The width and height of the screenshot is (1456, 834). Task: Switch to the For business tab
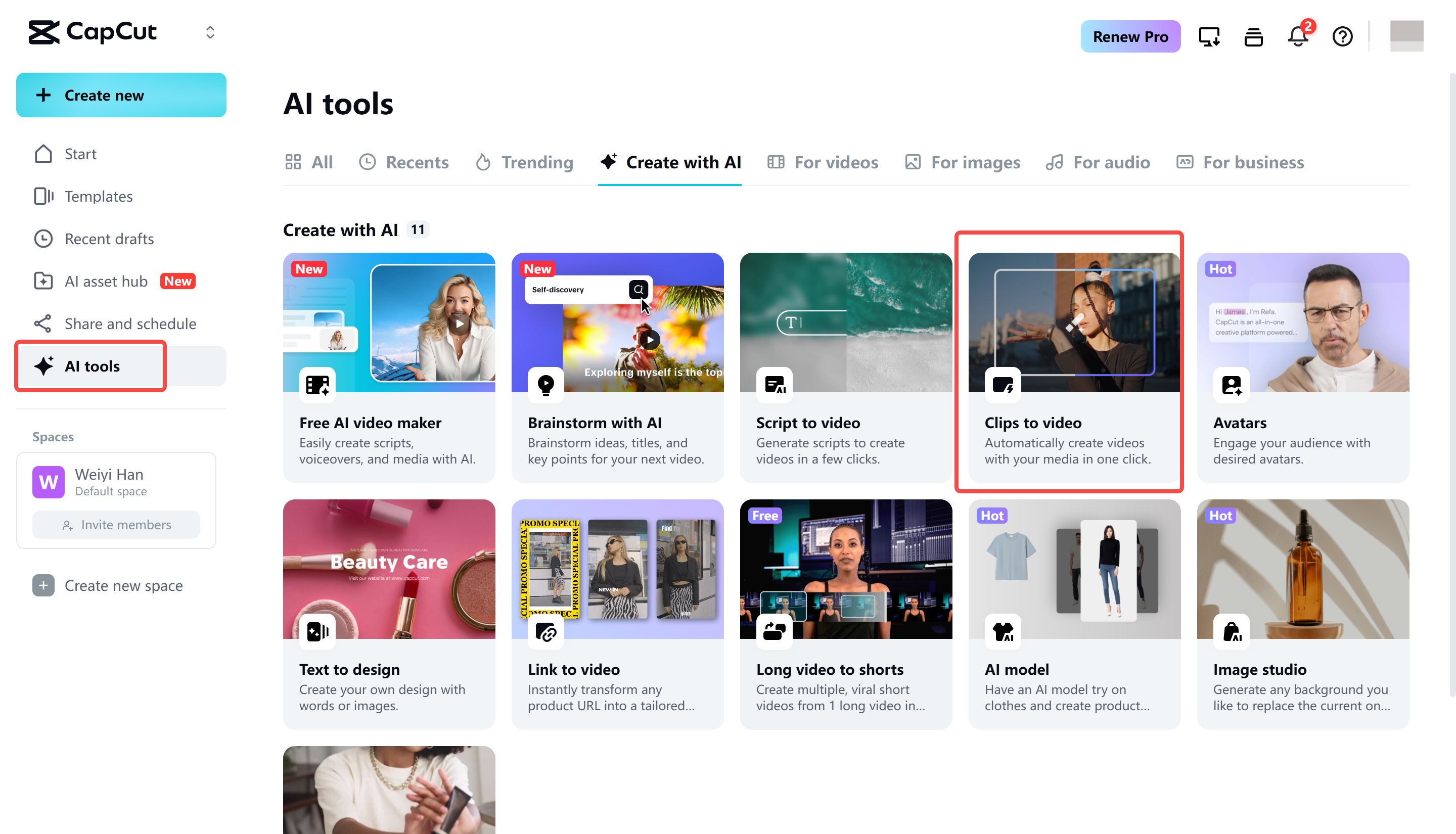tap(1240, 162)
